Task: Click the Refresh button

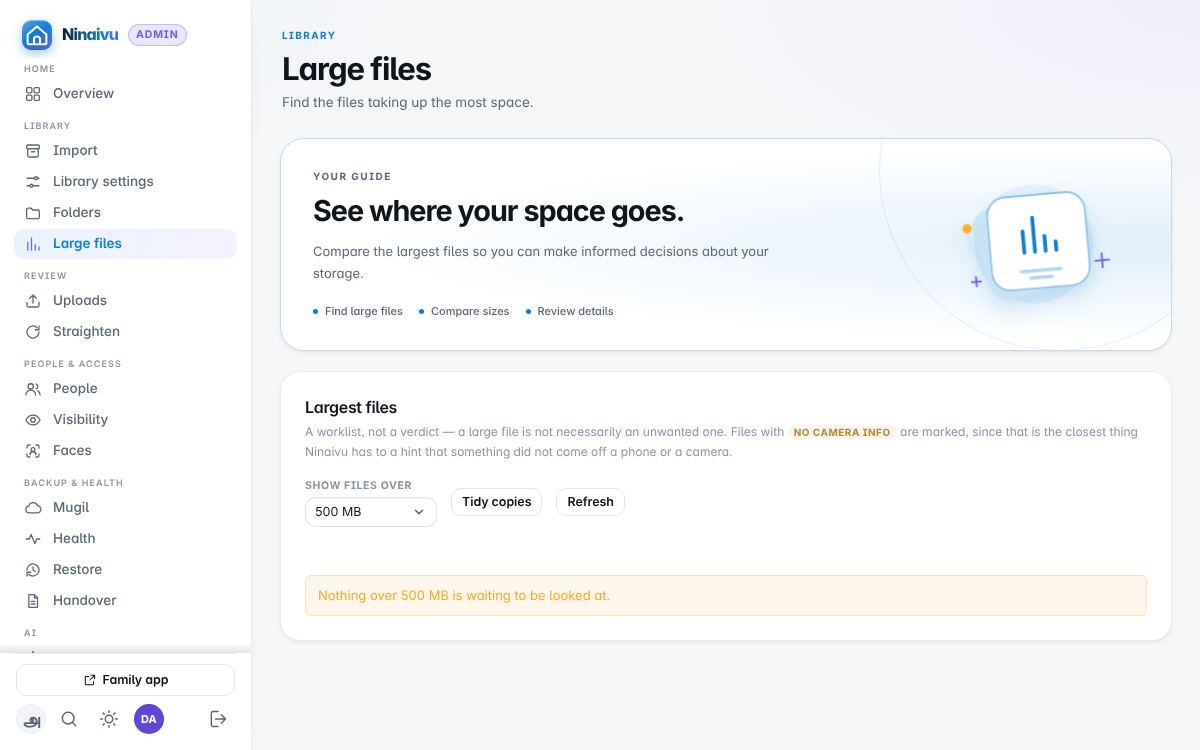Action: (590, 502)
